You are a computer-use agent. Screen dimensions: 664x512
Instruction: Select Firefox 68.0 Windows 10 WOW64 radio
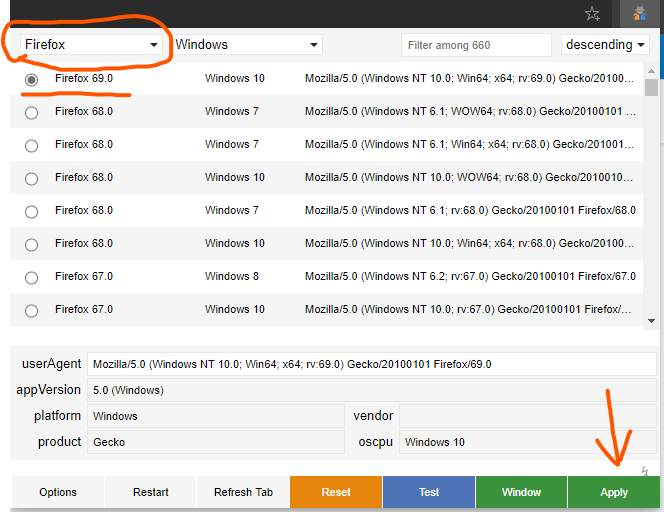click(31, 179)
